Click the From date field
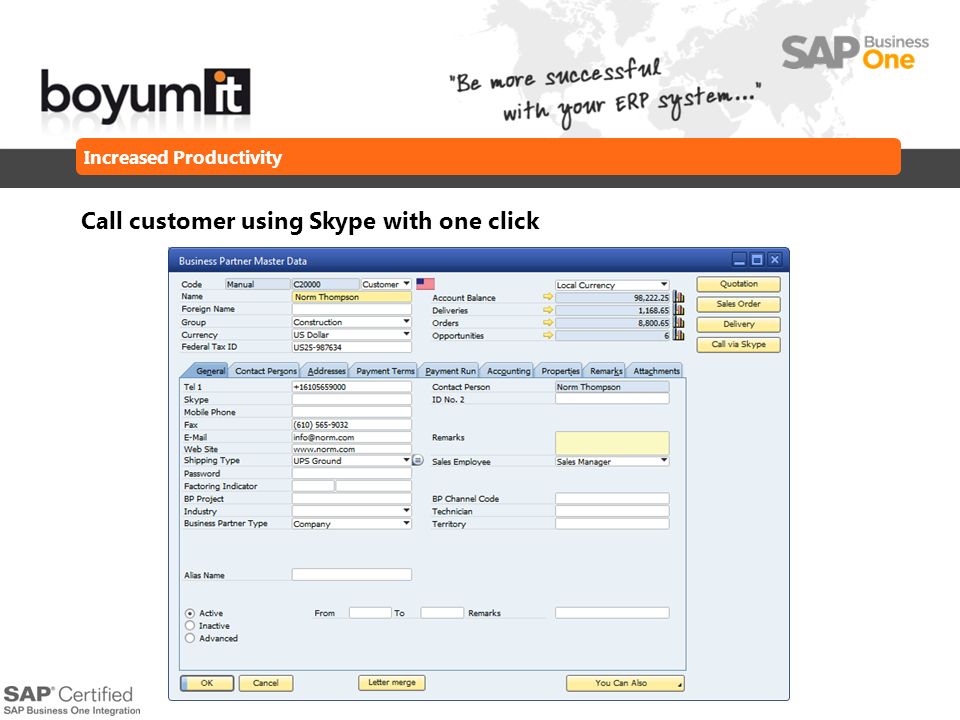This screenshot has height=720, width=960. pos(370,612)
